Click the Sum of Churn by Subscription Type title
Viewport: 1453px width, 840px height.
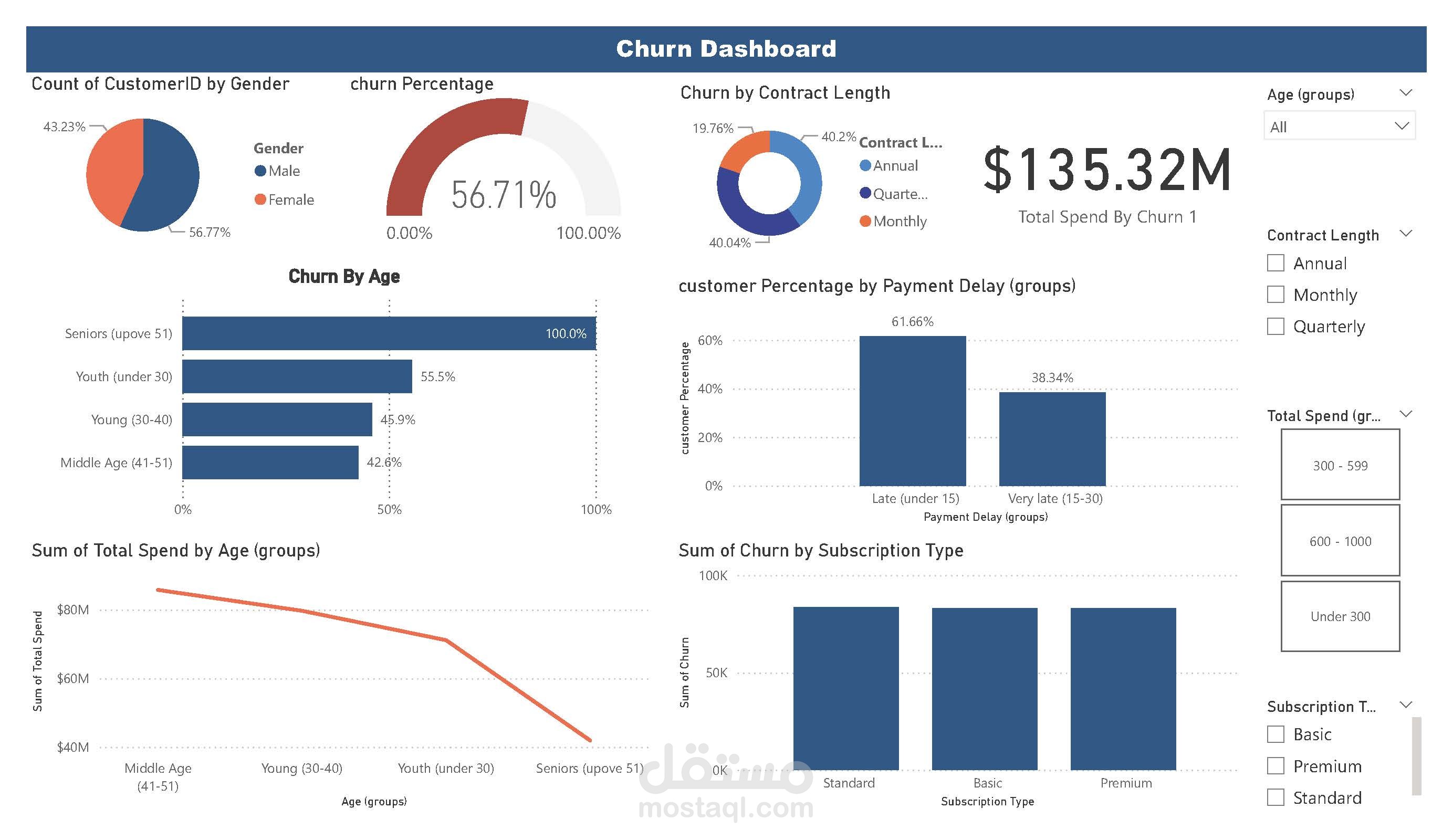(x=820, y=550)
